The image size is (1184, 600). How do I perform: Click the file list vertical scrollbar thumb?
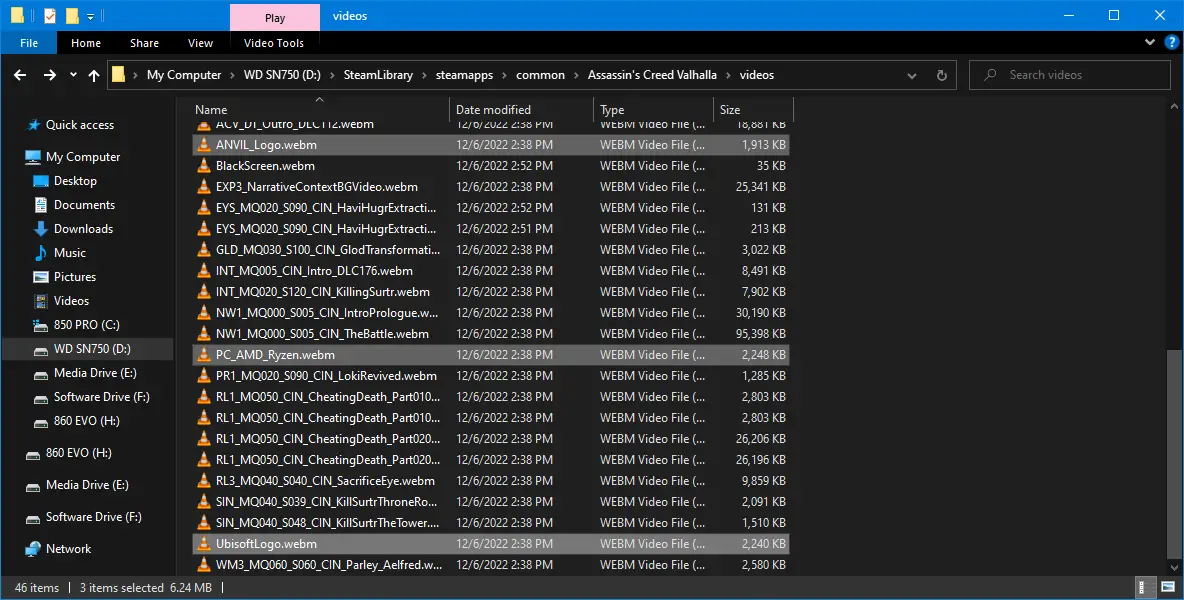[1173, 453]
